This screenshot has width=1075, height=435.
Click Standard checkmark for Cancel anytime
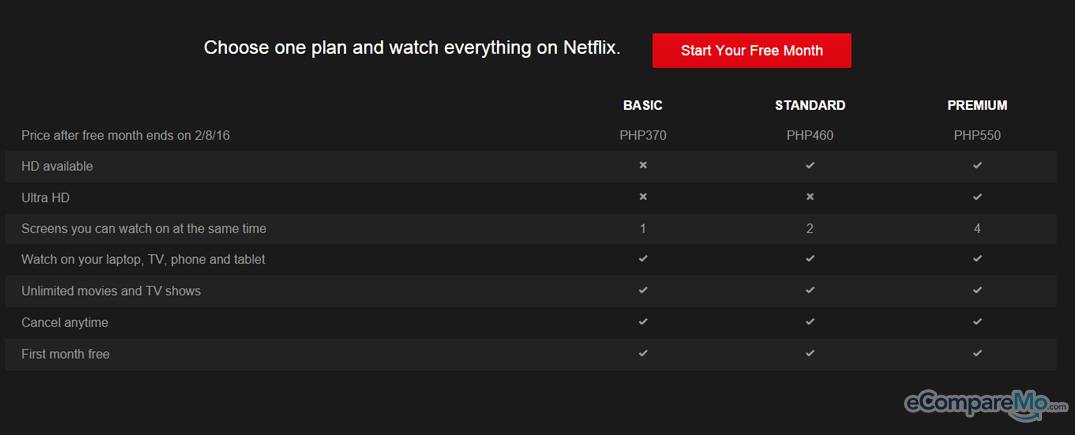coord(810,322)
